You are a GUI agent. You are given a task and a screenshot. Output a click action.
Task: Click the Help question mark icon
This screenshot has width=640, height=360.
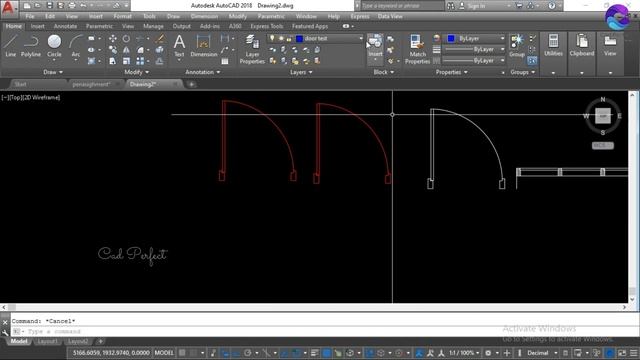(x=552, y=6)
